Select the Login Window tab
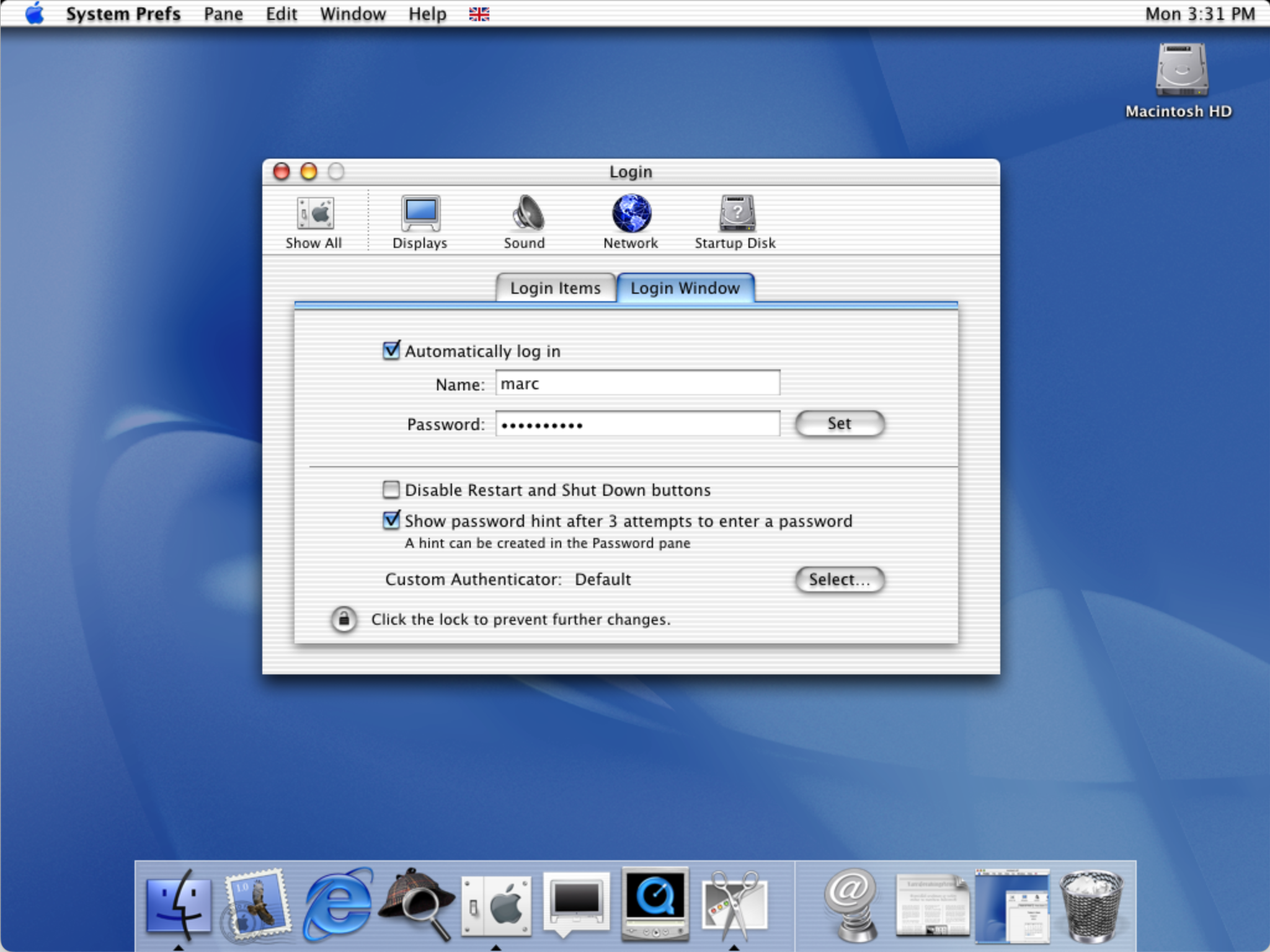The height and width of the screenshot is (952, 1270). (x=685, y=288)
